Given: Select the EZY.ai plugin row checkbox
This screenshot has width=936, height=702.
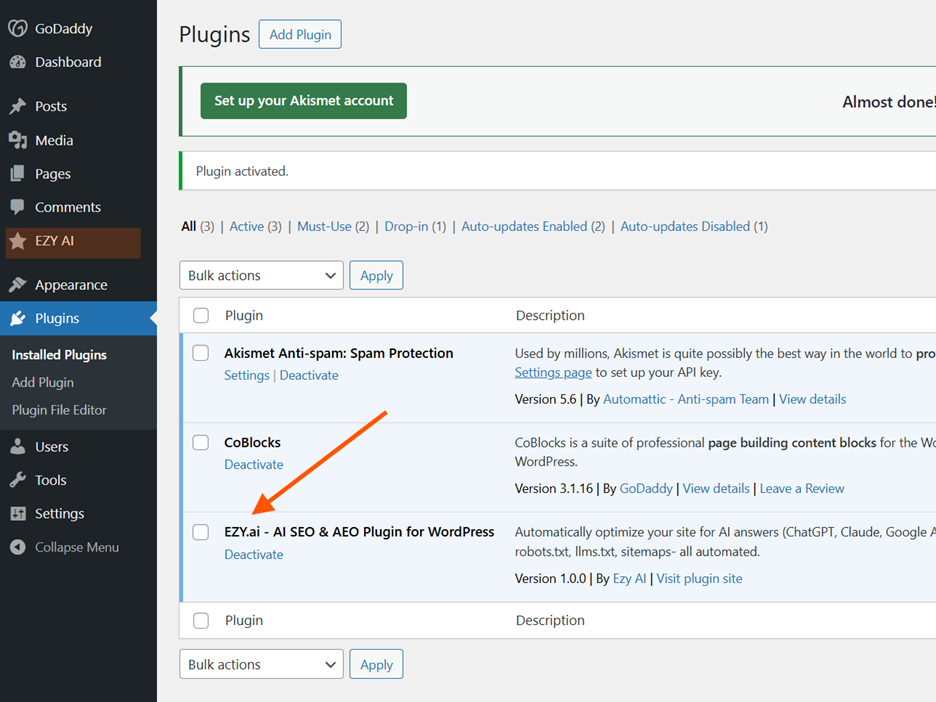Looking at the screenshot, I should [200, 532].
